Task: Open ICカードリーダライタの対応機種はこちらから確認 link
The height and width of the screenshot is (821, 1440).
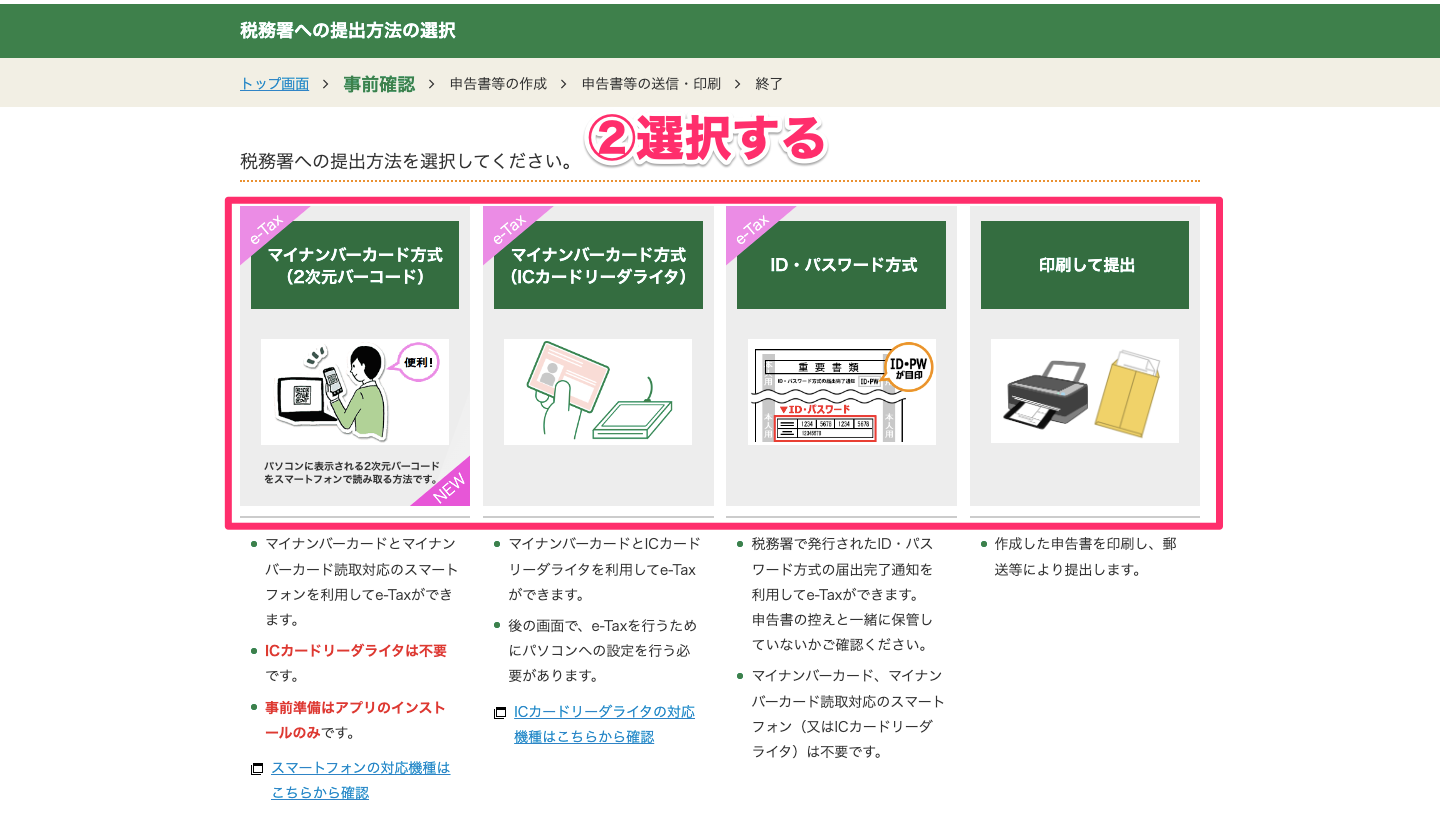Action: (x=604, y=724)
